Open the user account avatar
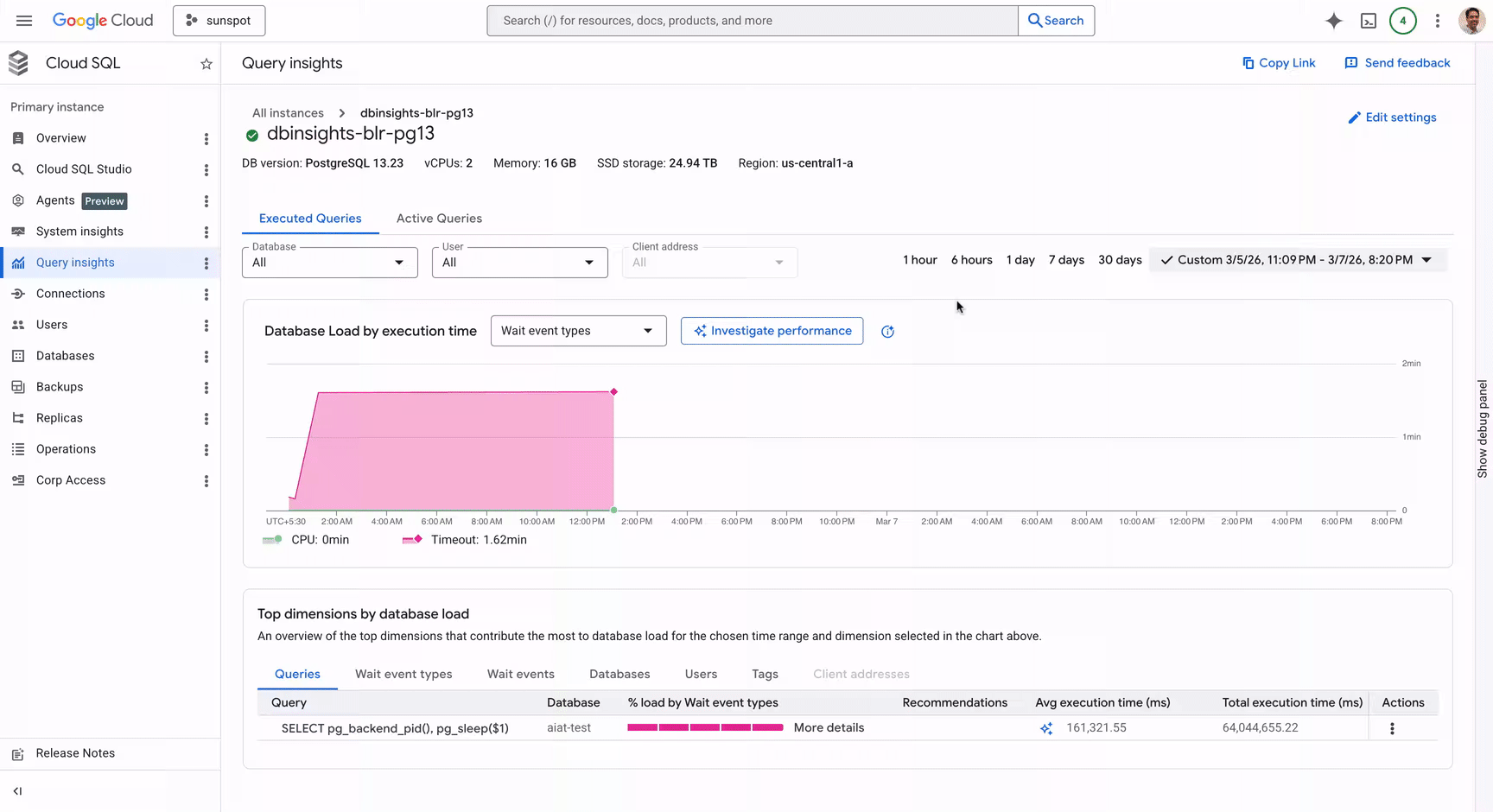Screen dimensions: 1493x812 click(x=1471, y=21)
